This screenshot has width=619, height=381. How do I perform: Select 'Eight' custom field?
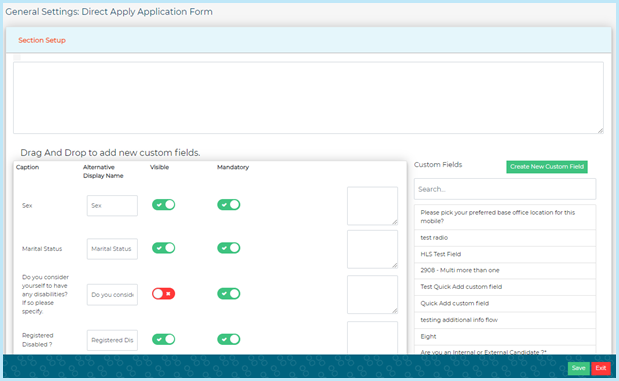[505, 337]
